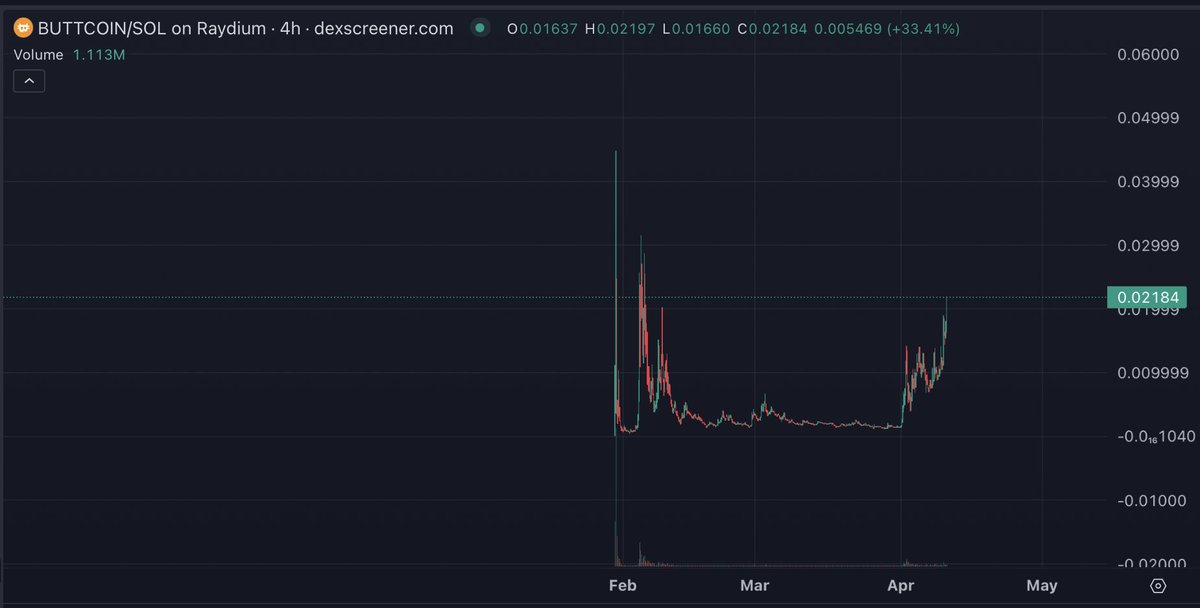Click the -0.02000 price axis label

click(1150, 563)
